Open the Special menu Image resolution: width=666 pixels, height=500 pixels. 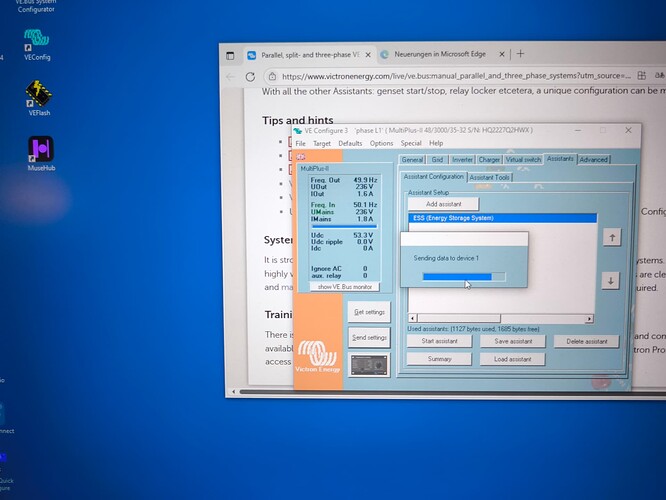(x=411, y=143)
